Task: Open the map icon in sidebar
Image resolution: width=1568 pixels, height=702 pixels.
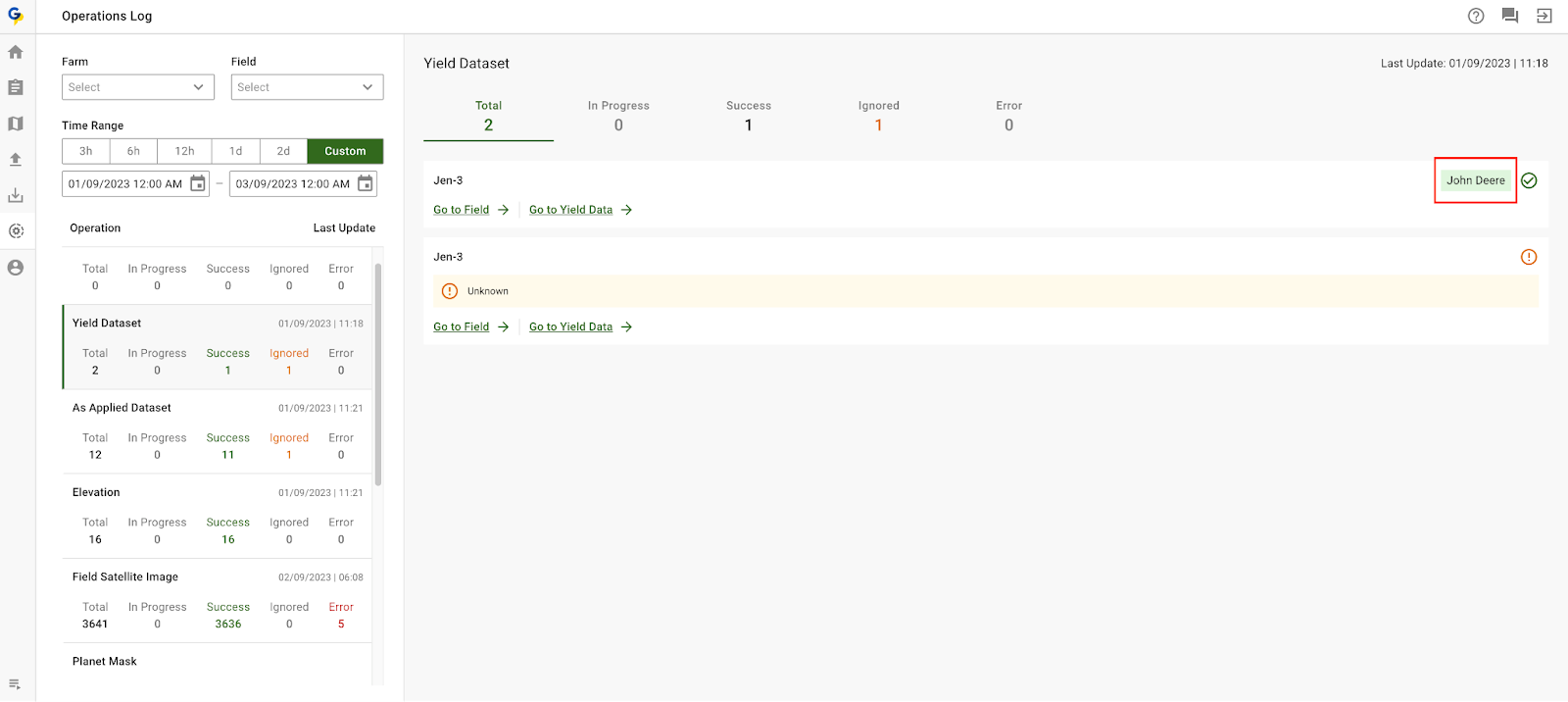Action: (16, 124)
